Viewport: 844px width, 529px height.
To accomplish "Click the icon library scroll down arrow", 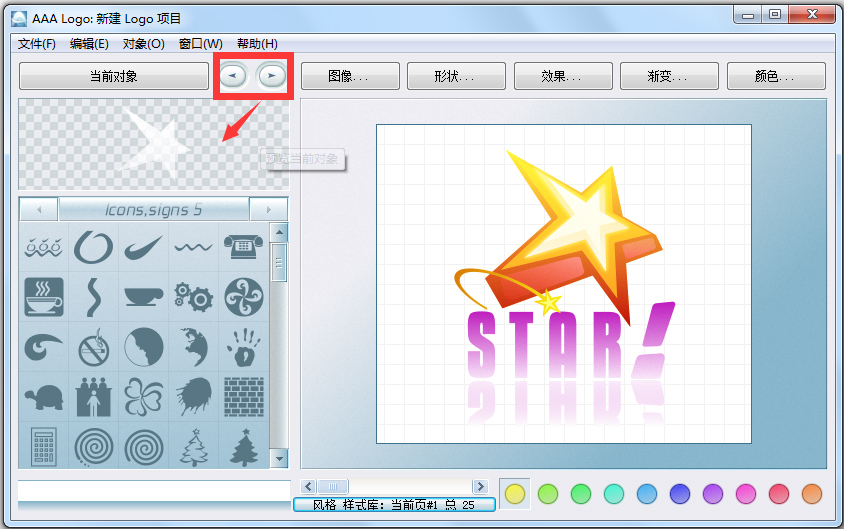I will pyautogui.click(x=280, y=459).
